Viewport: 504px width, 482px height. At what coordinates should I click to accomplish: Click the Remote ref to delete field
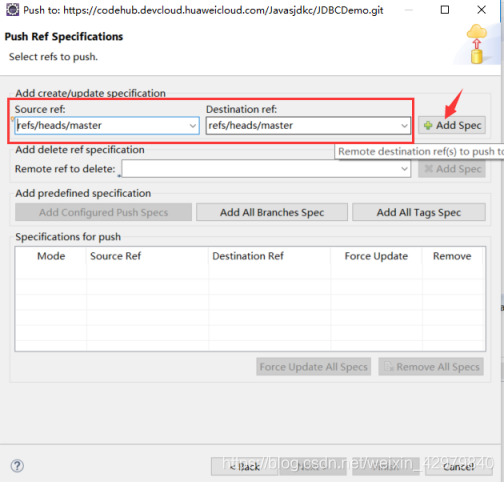[x=266, y=169]
